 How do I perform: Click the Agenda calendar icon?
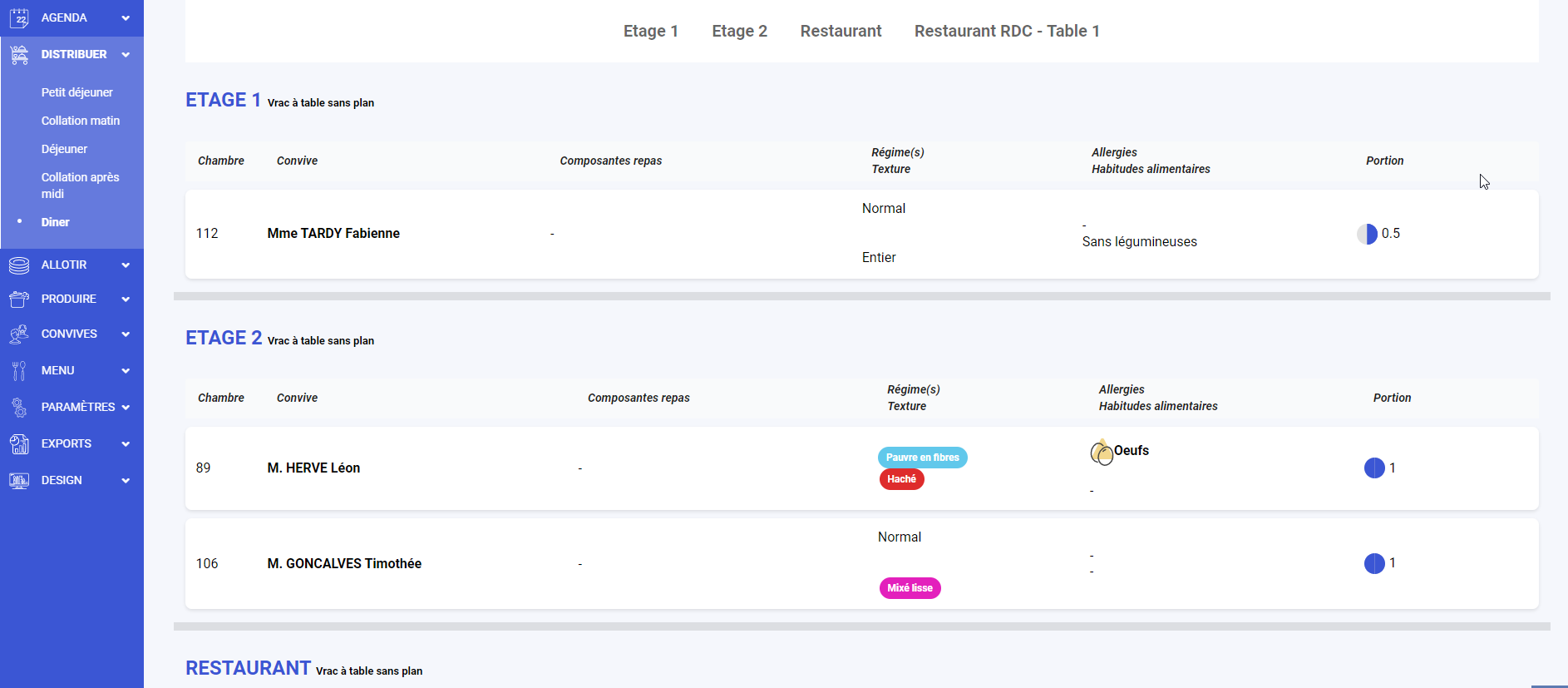[x=19, y=17]
